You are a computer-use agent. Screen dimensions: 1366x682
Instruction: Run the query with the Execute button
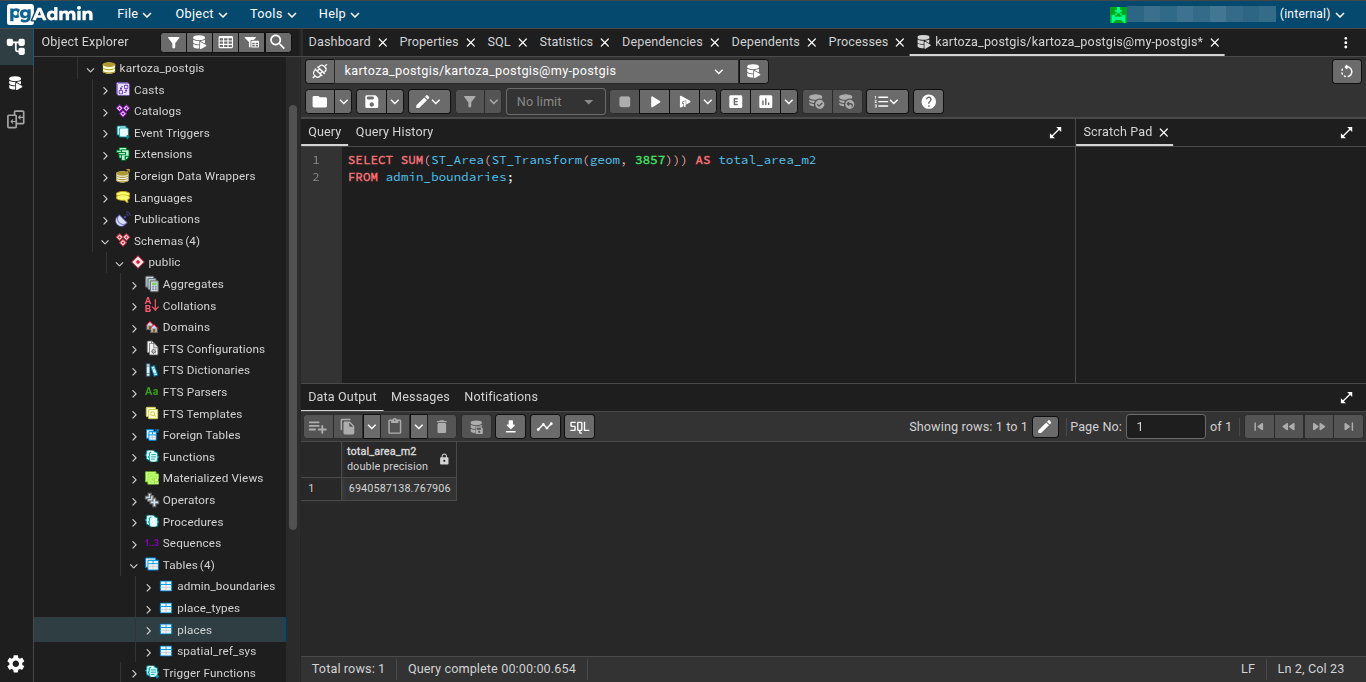click(x=654, y=102)
